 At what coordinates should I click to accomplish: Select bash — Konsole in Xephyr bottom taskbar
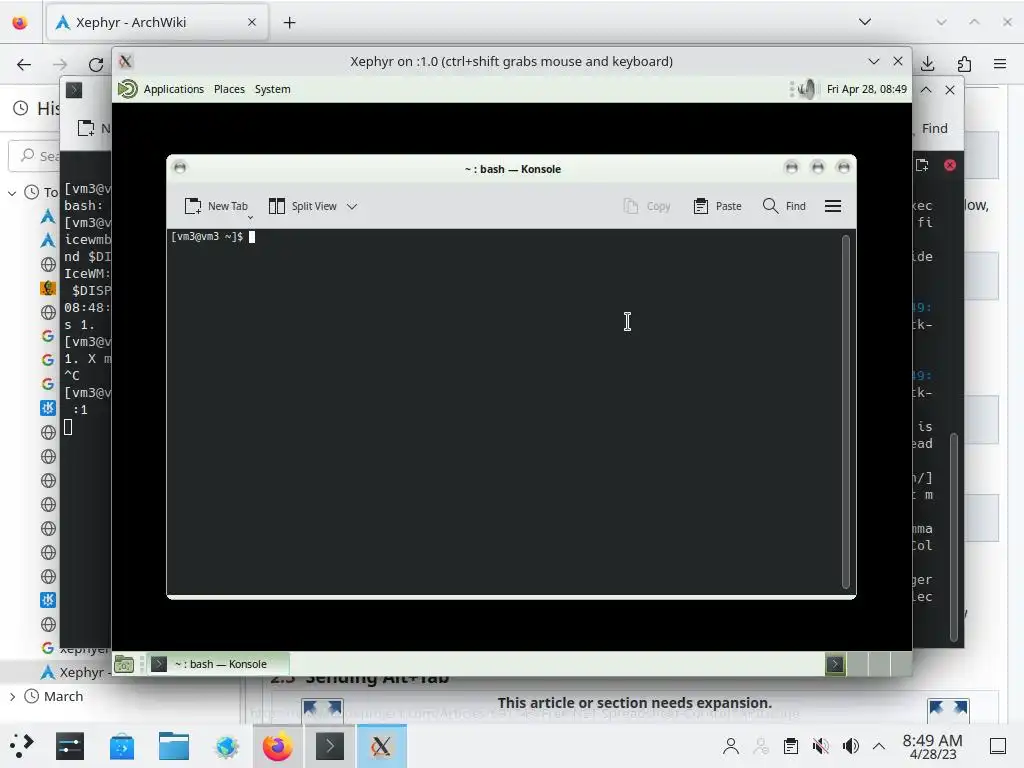click(x=218, y=664)
